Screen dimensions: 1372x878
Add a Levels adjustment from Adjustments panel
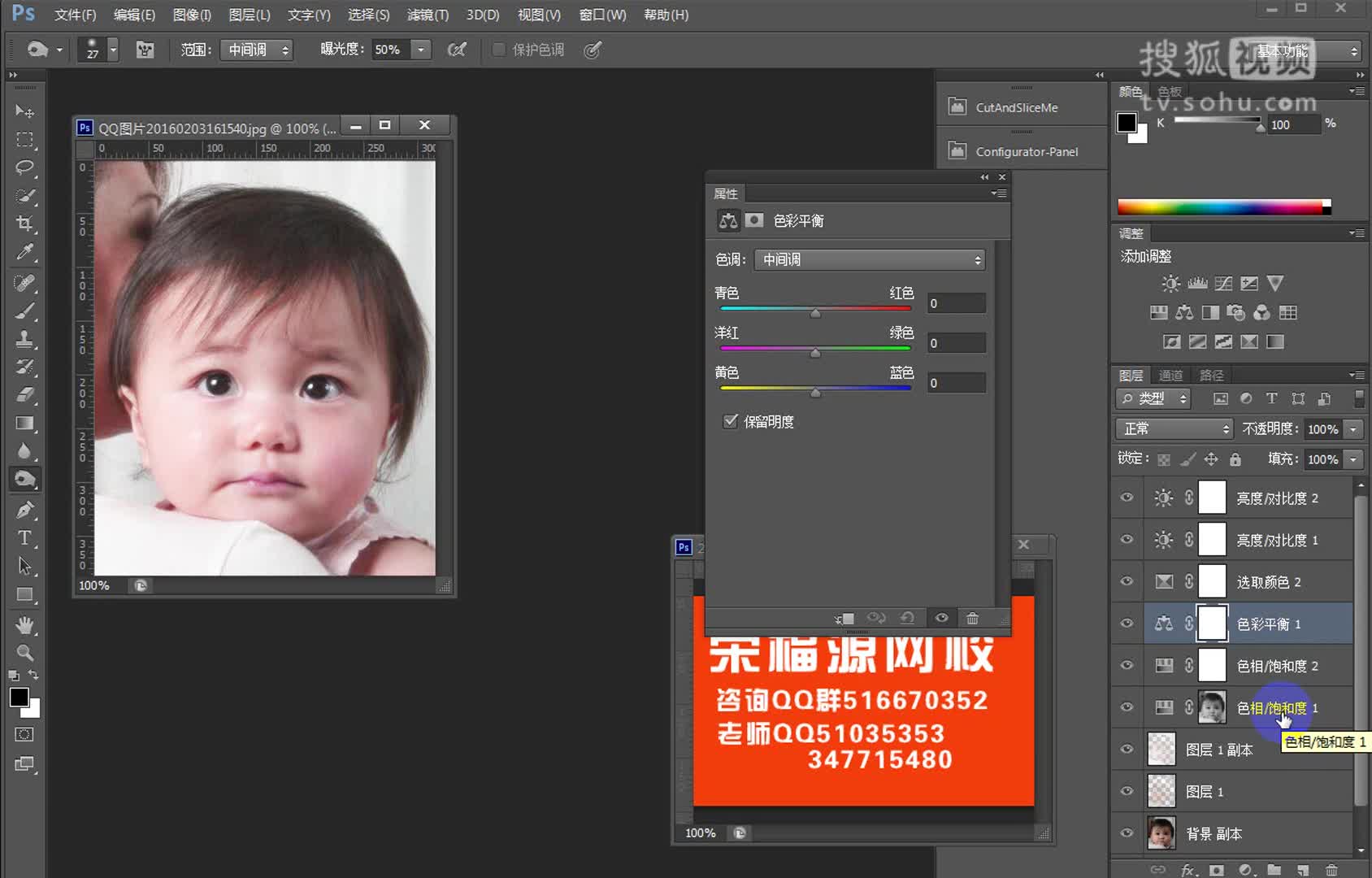pyautogui.click(x=1197, y=284)
